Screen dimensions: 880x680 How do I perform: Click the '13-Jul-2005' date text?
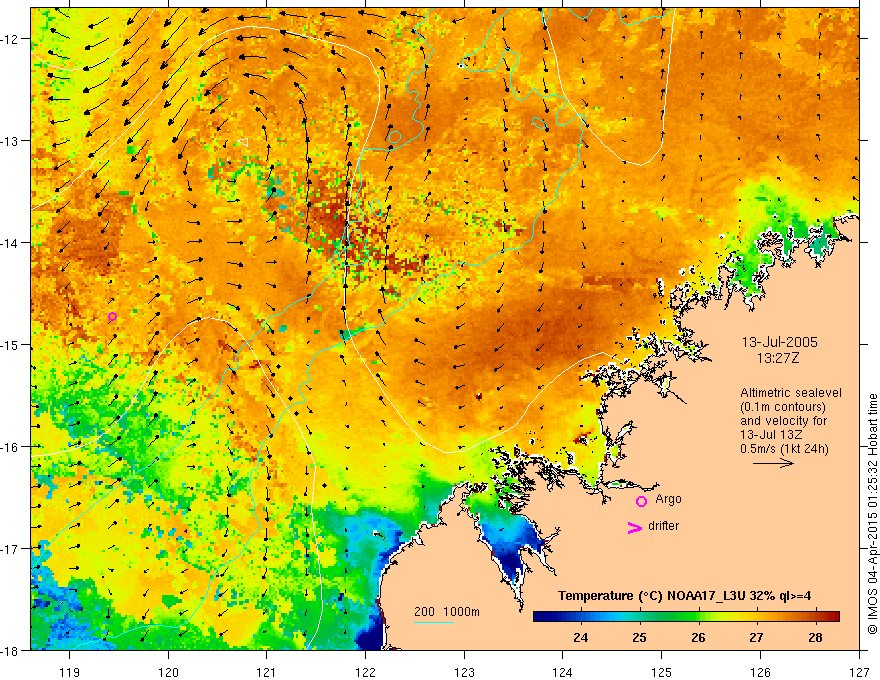coord(780,342)
